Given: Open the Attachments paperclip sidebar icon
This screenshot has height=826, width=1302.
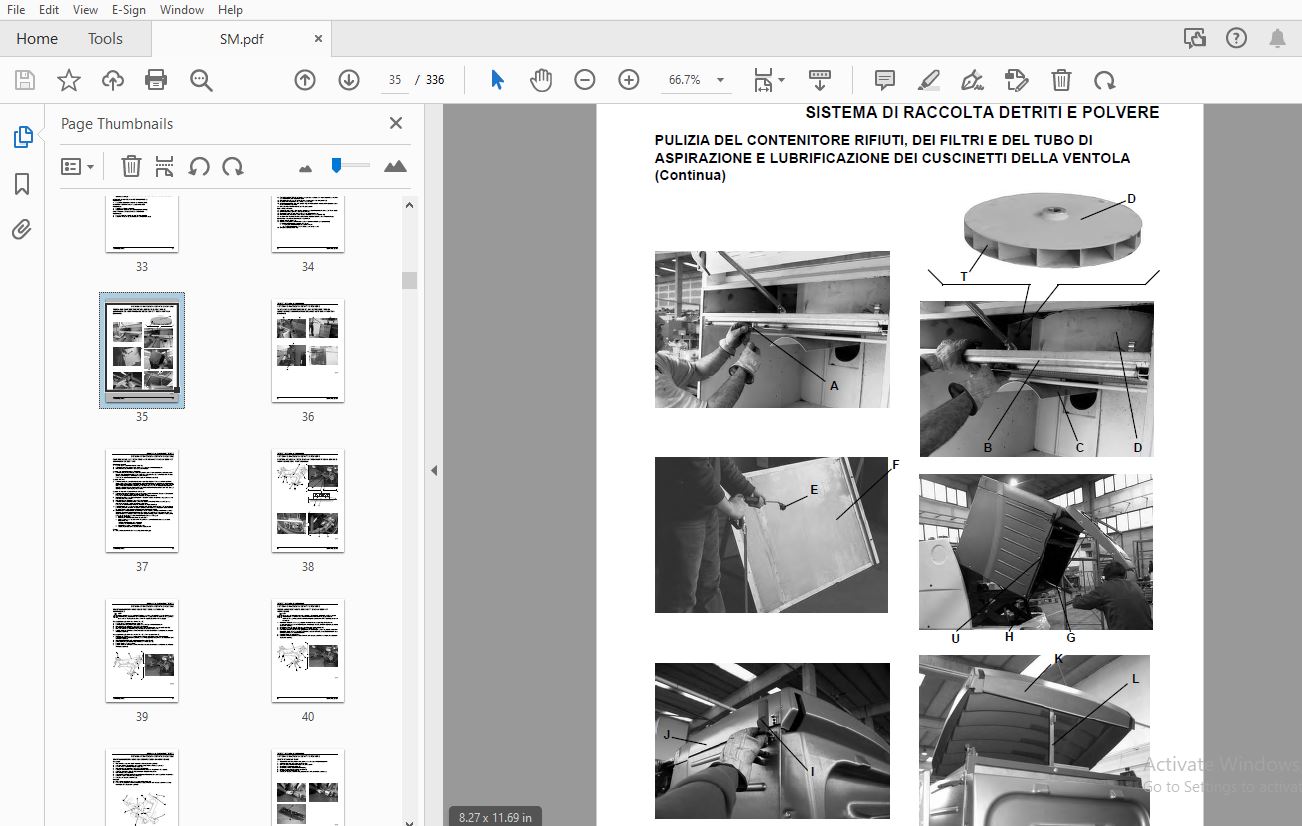Looking at the screenshot, I should (22, 230).
